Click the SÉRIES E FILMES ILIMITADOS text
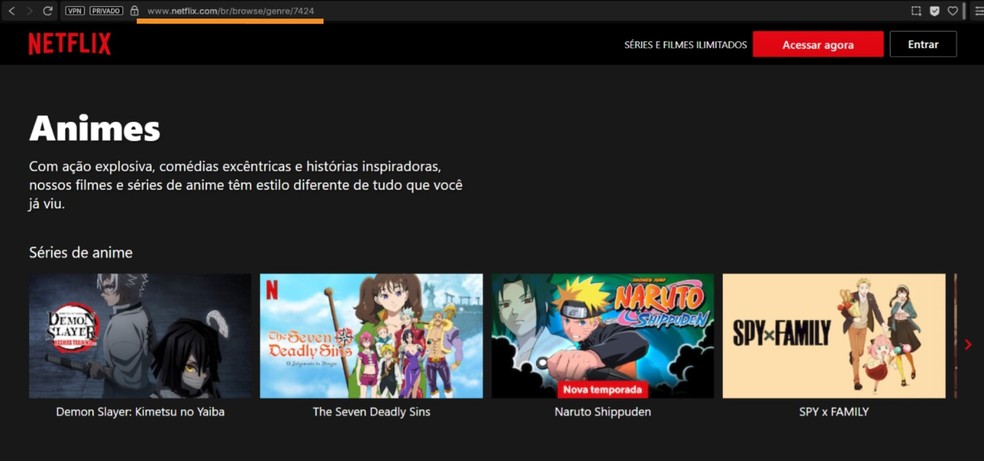The image size is (984, 461). [x=685, y=45]
